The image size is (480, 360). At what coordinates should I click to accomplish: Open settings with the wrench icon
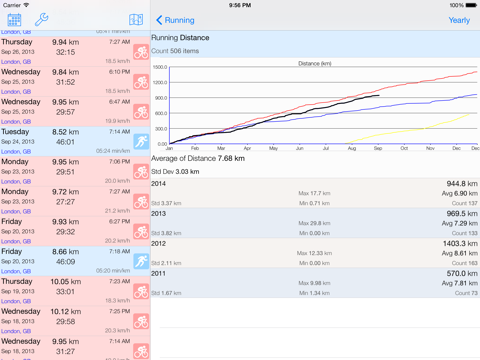point(42,20)
